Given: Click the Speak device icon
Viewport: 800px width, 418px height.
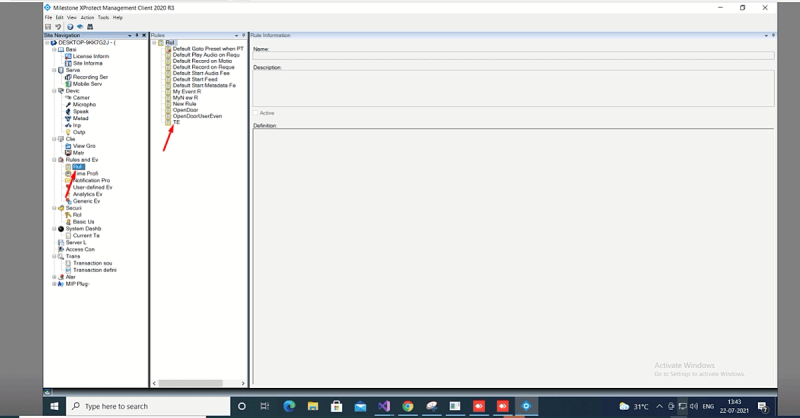Looking at the screenshot, I should (68, 111).
